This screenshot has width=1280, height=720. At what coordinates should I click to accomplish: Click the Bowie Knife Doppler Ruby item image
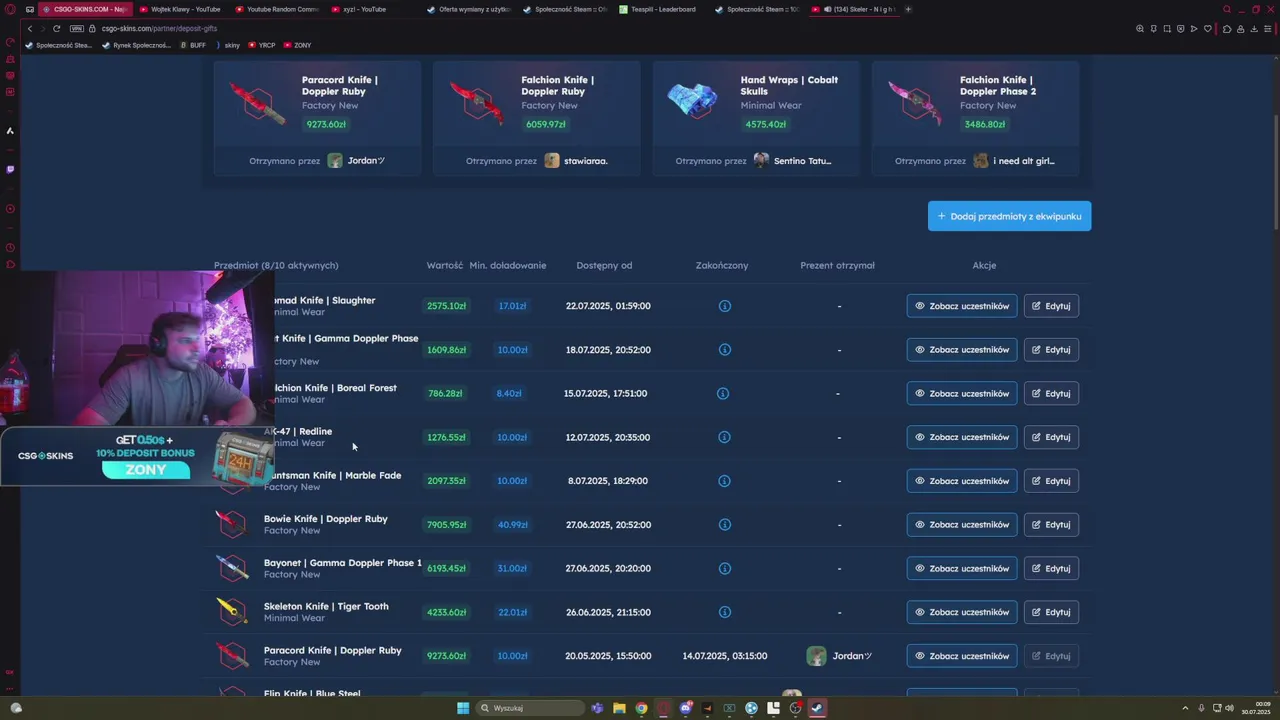point(232,524)
